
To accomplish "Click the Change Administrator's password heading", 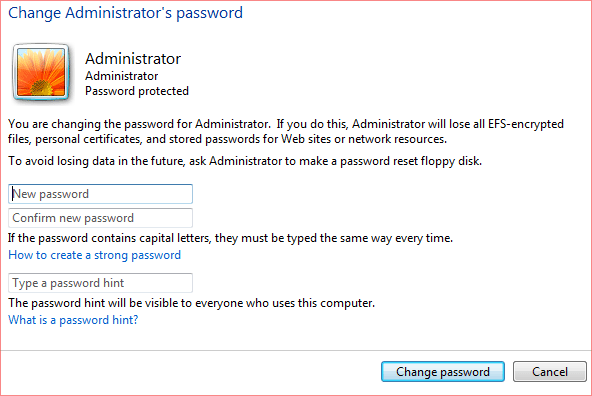I will pyautogui.click(x=125, y=13).
